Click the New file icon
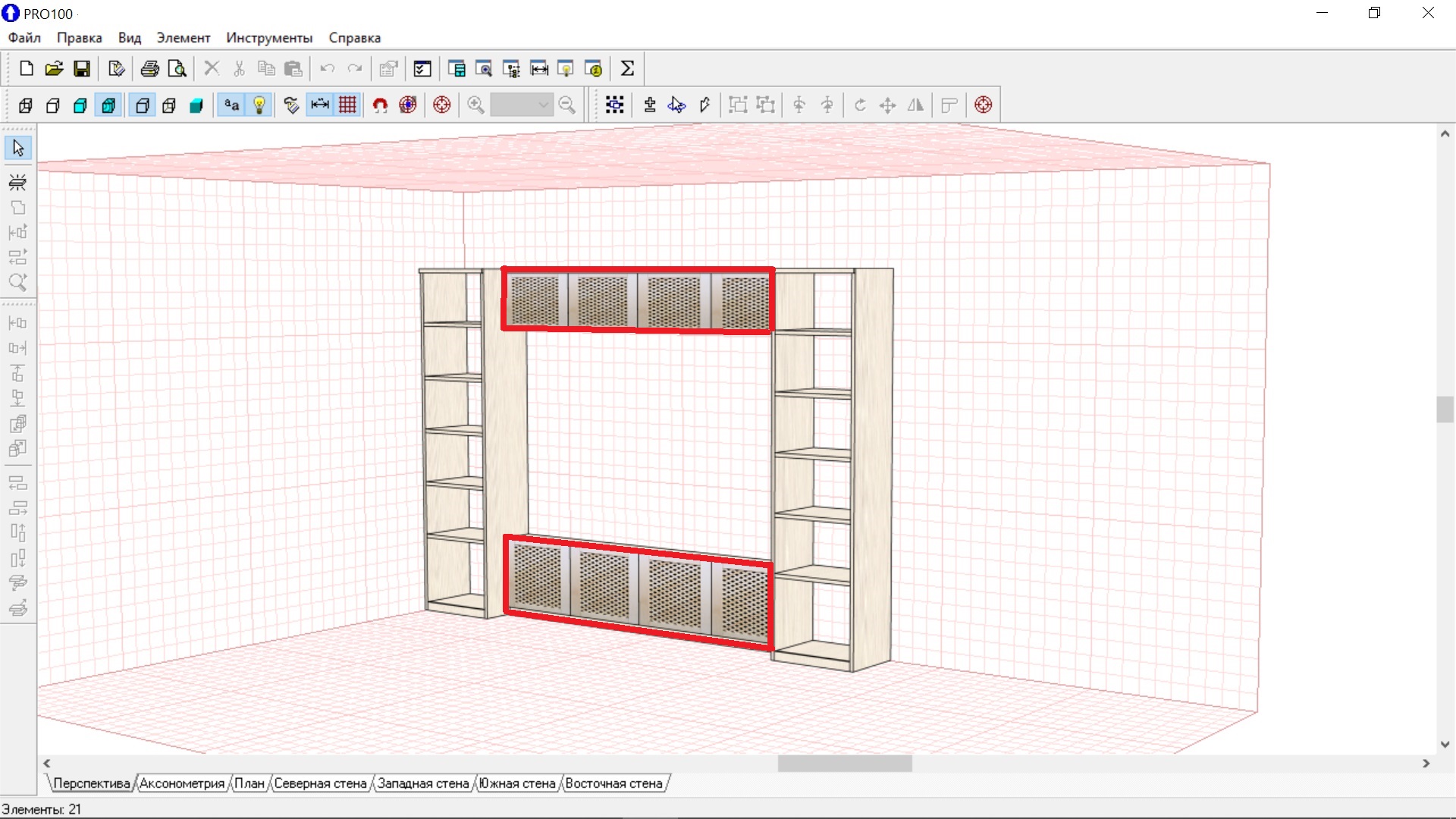Screen dimensions: 1456x819 (x=27, y=69)
